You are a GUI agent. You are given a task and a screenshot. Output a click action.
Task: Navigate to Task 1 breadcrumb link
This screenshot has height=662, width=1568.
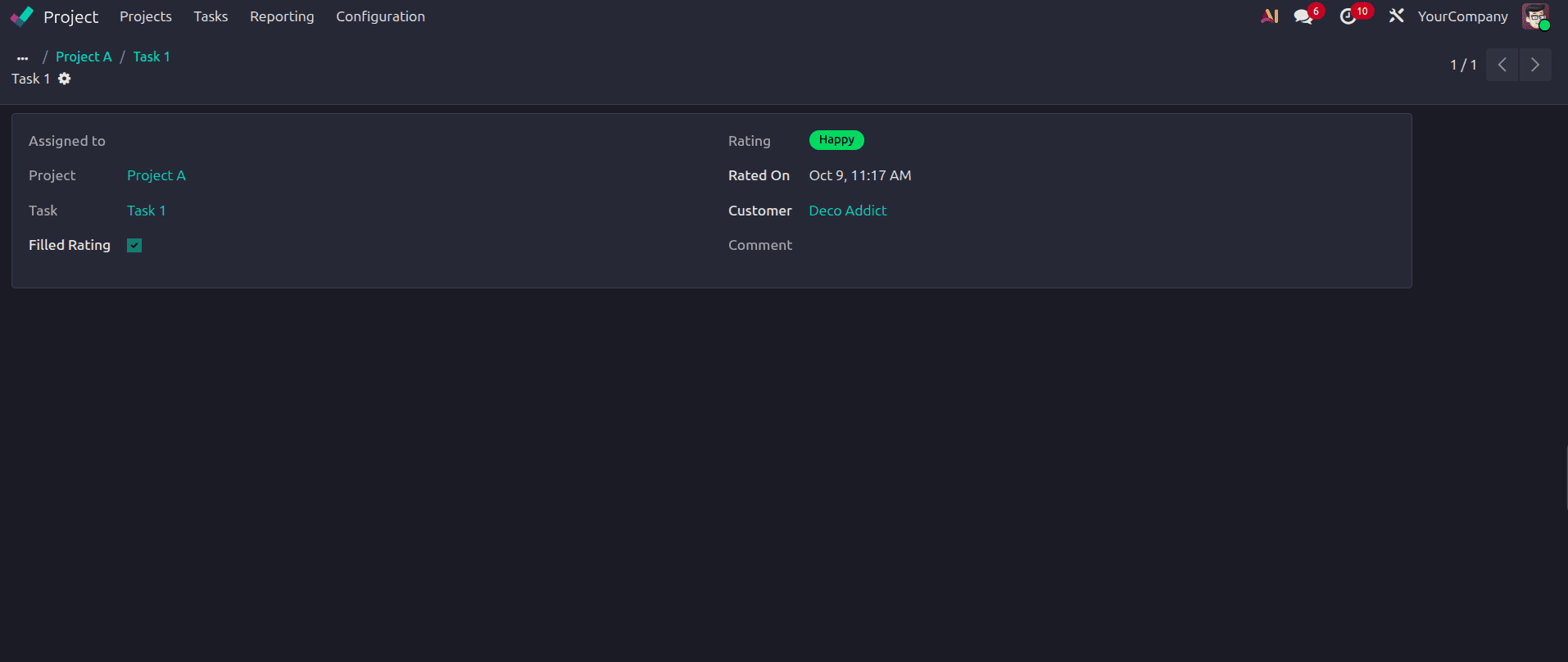pyautogui.click(x=152, y=57)
